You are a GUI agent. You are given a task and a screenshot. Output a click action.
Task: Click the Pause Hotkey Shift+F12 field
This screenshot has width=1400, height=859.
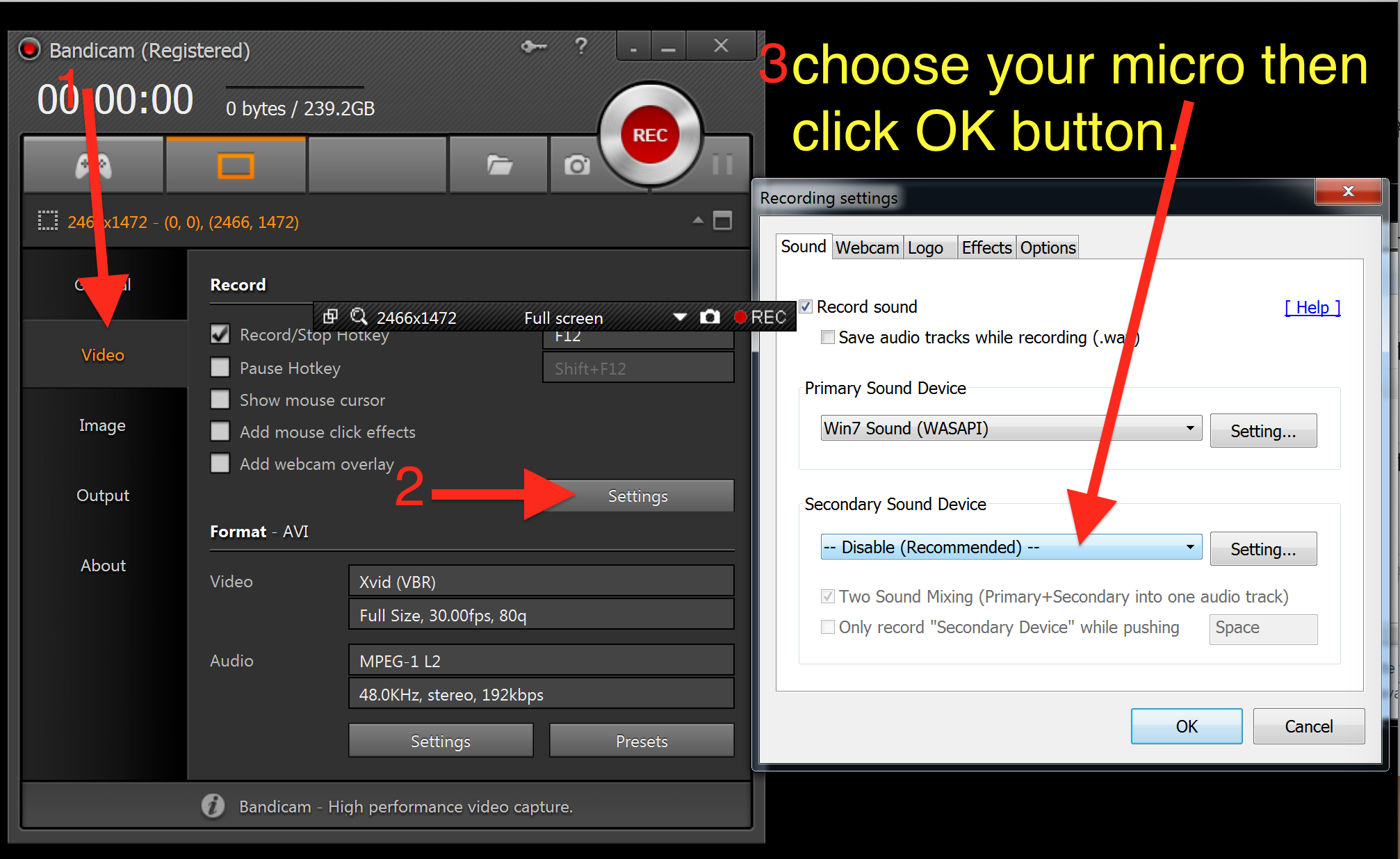click(x=637, y=368)
